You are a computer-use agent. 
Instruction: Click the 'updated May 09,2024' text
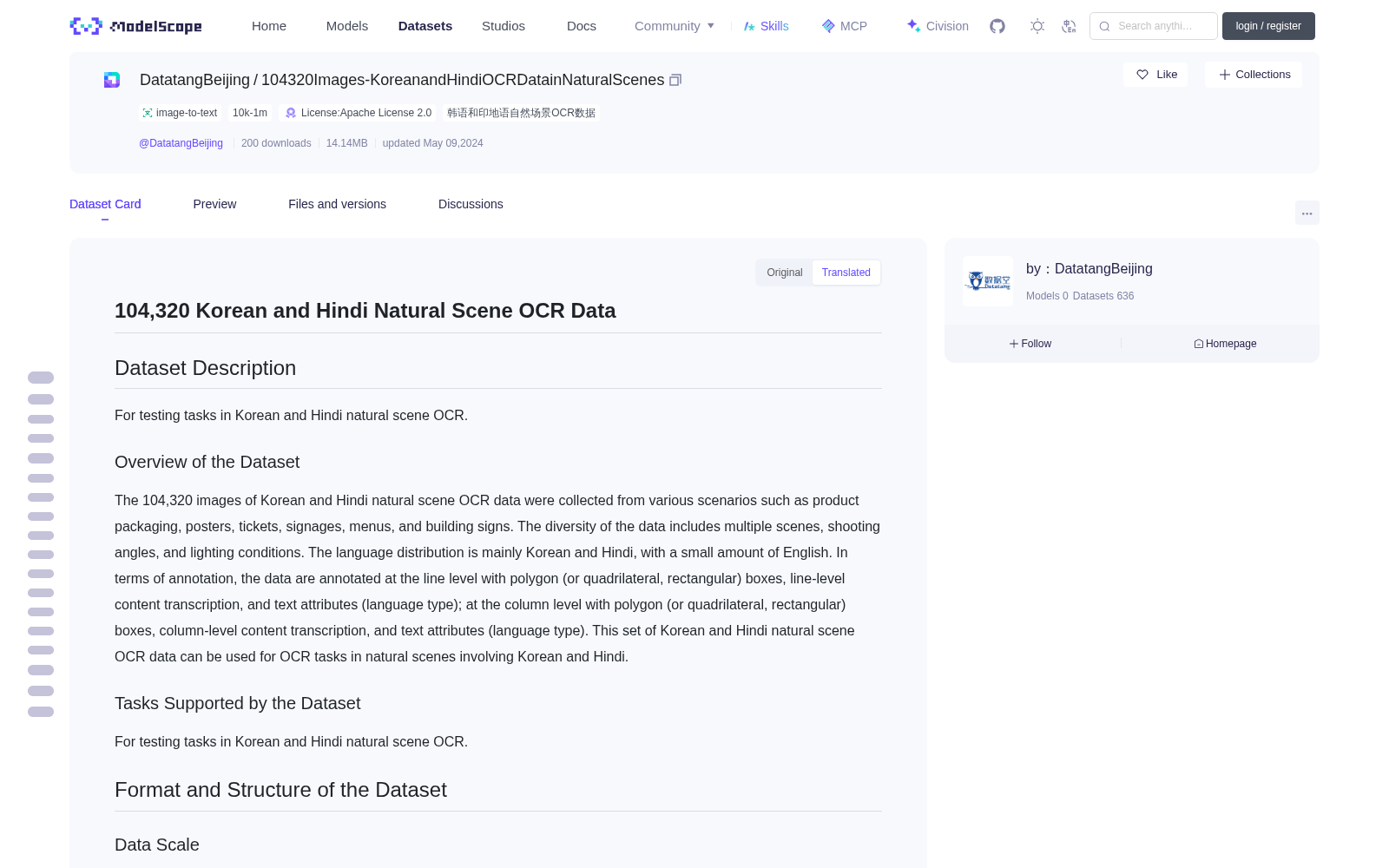coord(433,143)
